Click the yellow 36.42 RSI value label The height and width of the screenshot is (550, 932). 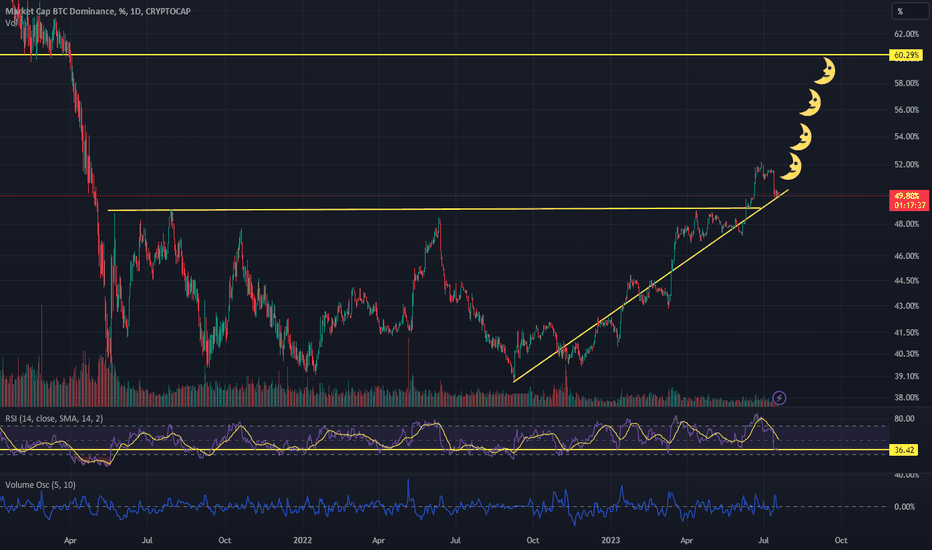point(903,450)
